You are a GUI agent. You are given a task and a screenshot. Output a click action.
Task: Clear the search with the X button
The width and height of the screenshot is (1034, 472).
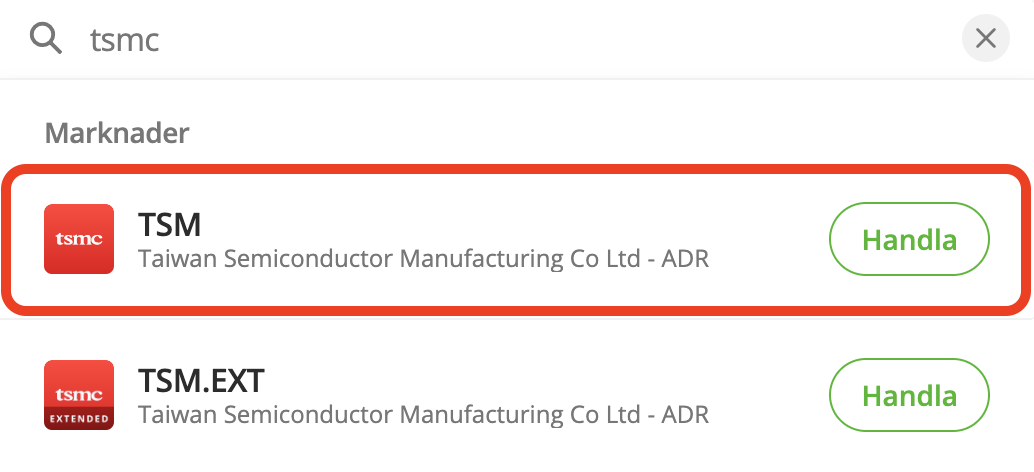[985, 39]
